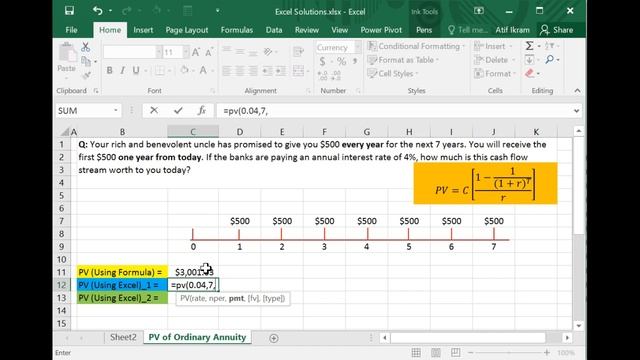Toggle Underline formatting
This screenshot has height=360, width=640.
(x=136, y=70)
